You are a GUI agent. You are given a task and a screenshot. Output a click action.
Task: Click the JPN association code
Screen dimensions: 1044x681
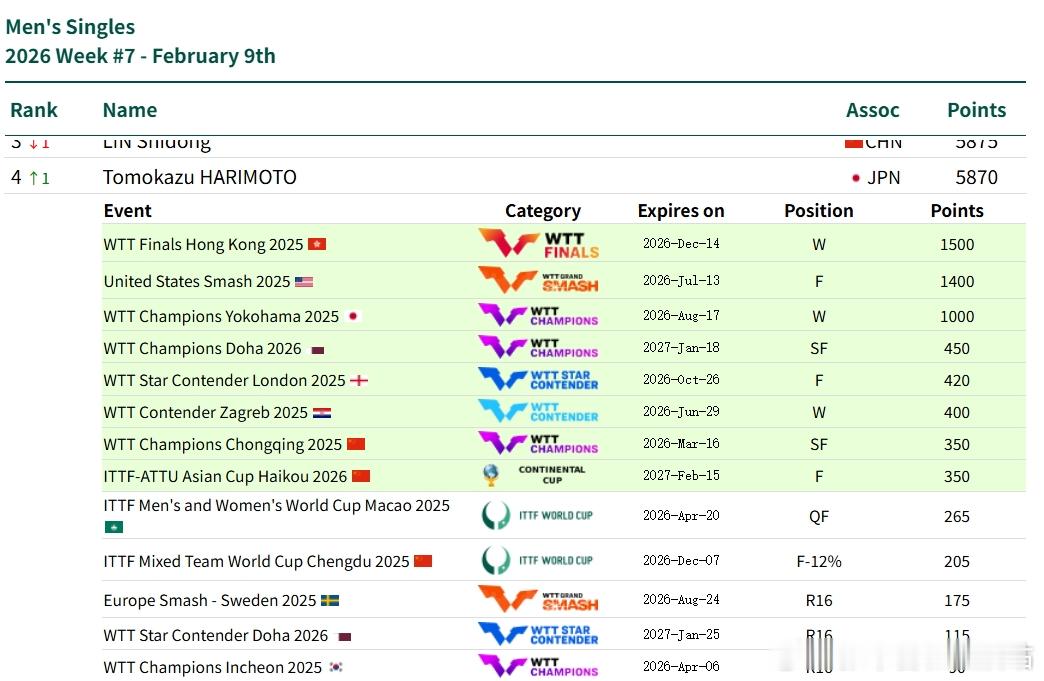coord(884,178)
